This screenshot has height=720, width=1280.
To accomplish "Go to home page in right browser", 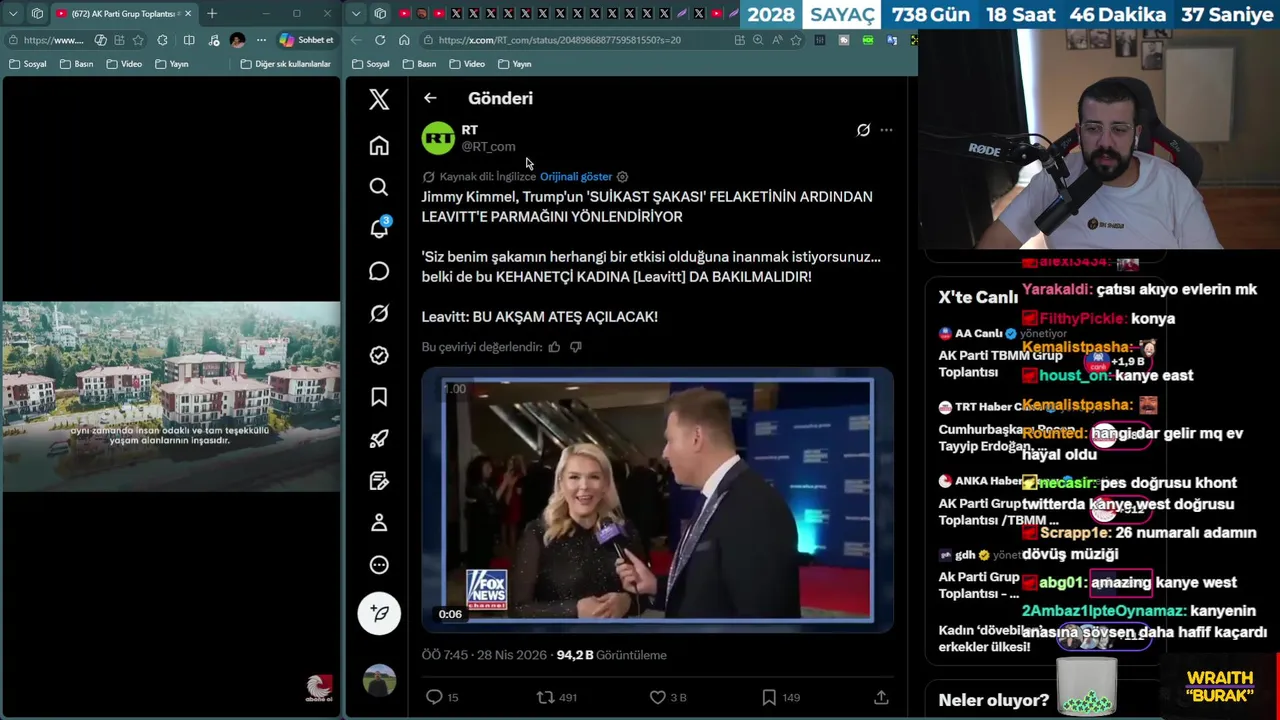I will point(404,40).
